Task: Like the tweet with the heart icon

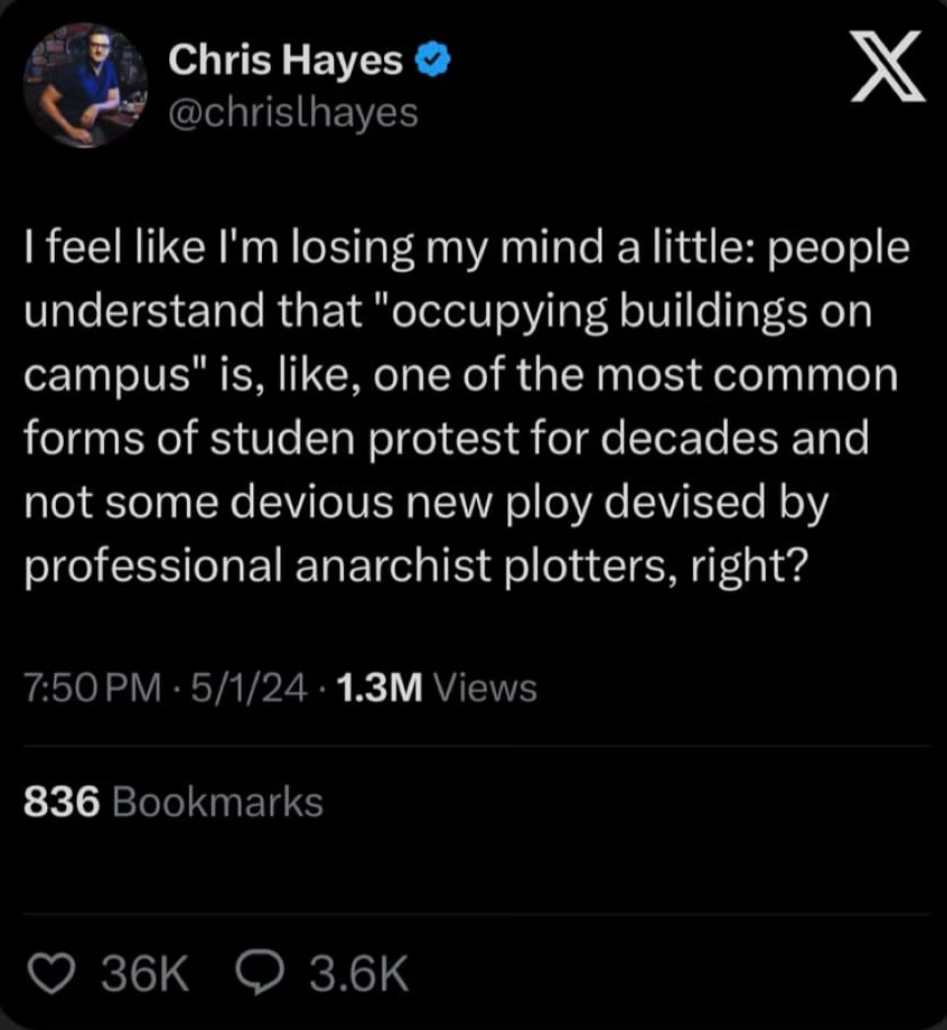Action: pyautogui.click(x=53, y=974)
